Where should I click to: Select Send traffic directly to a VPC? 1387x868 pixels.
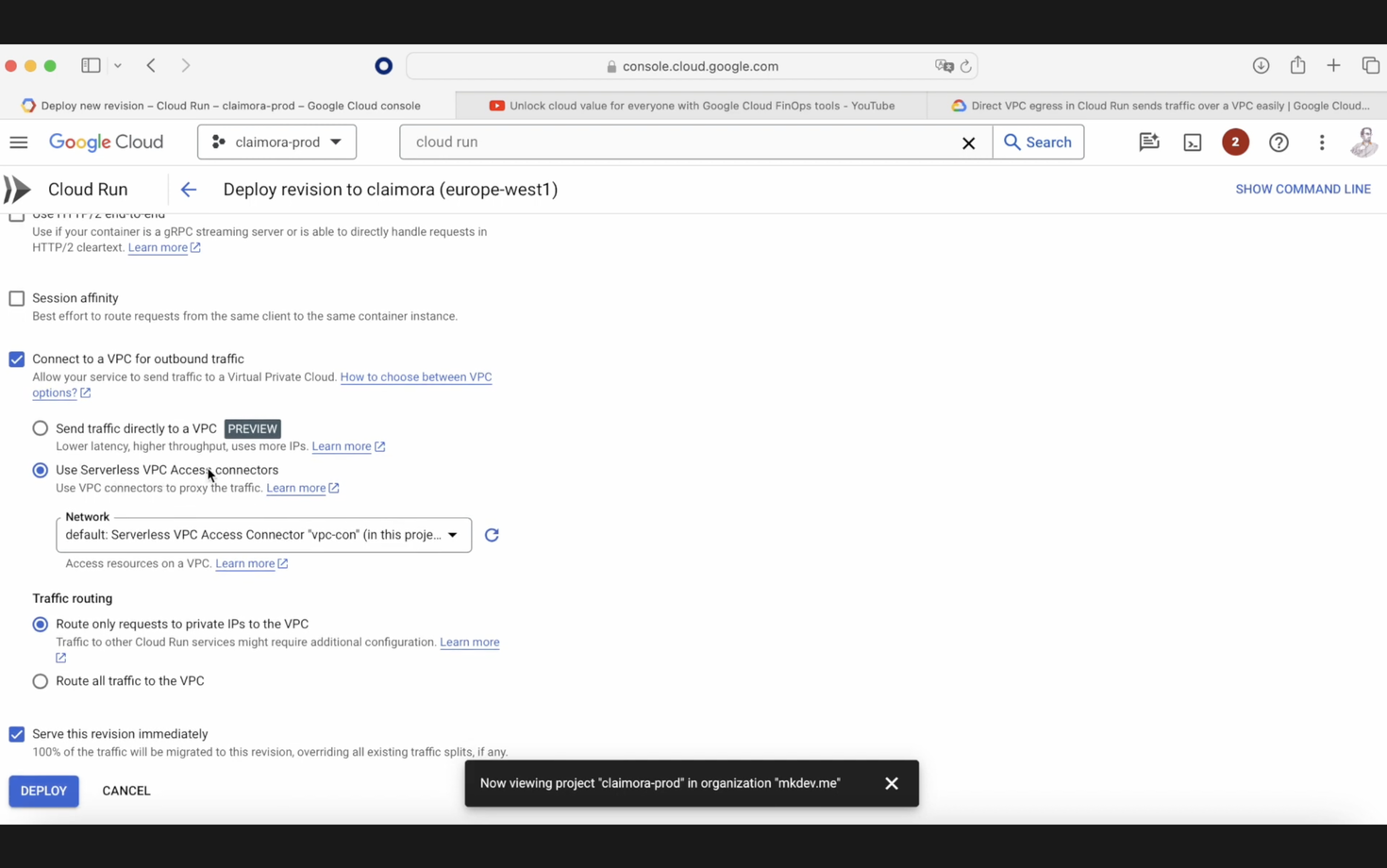(41, 428)
